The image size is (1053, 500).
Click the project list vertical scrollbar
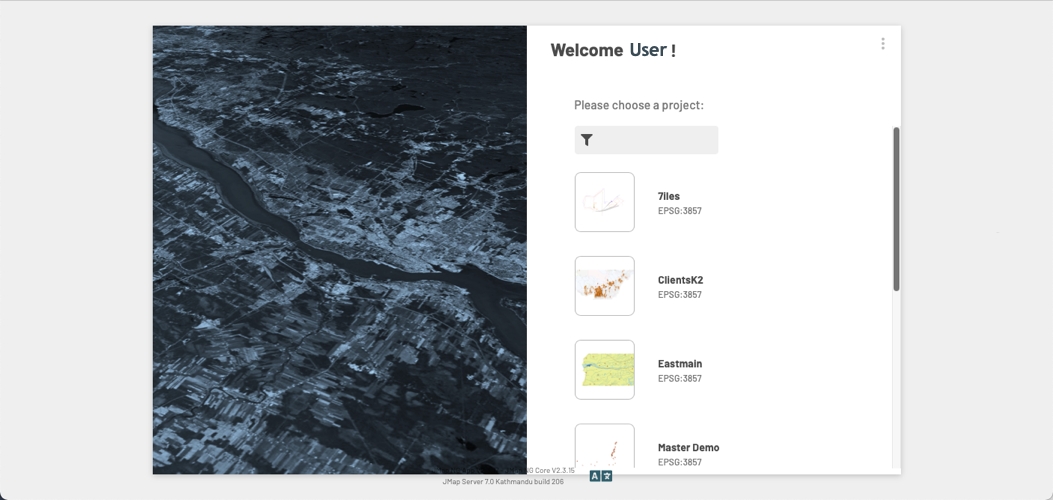896,209
